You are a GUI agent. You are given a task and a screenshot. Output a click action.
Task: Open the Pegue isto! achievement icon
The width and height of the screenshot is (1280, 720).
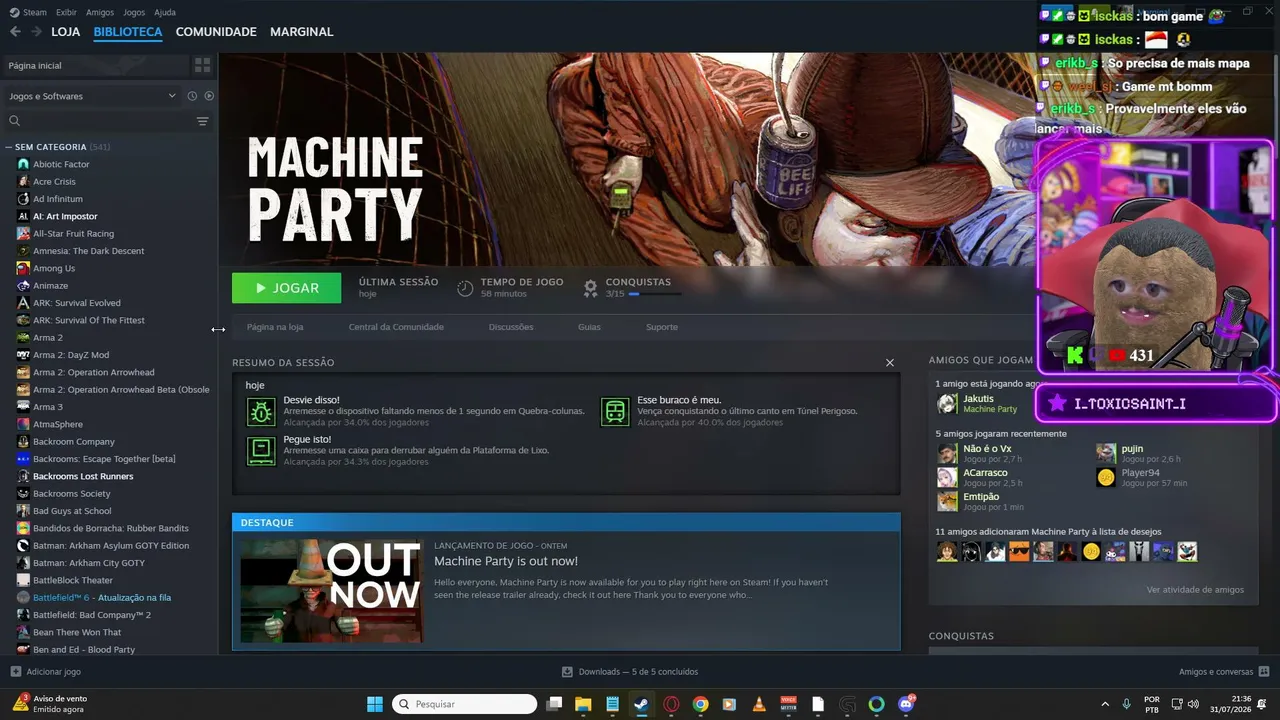coord(261,451)
